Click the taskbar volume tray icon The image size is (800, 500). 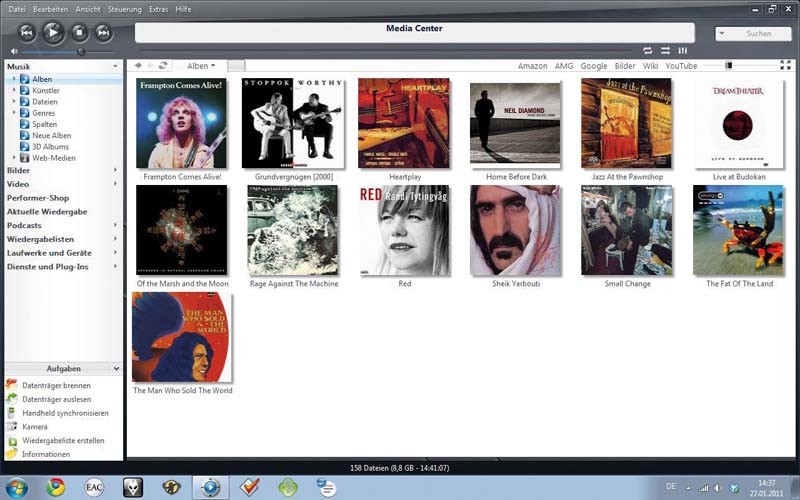coord(718,488)
